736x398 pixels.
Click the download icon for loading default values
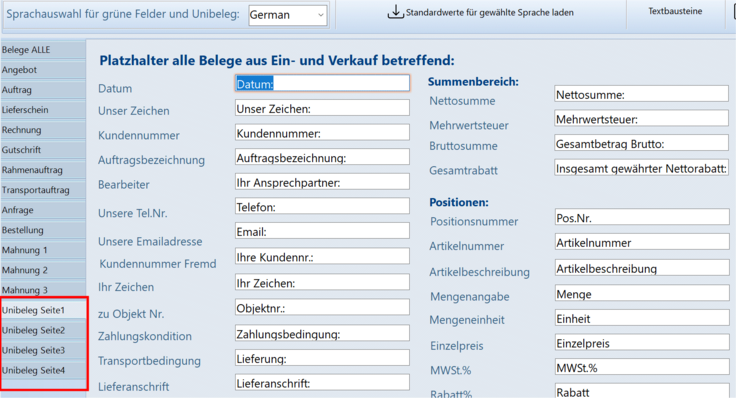pos(395,12)
